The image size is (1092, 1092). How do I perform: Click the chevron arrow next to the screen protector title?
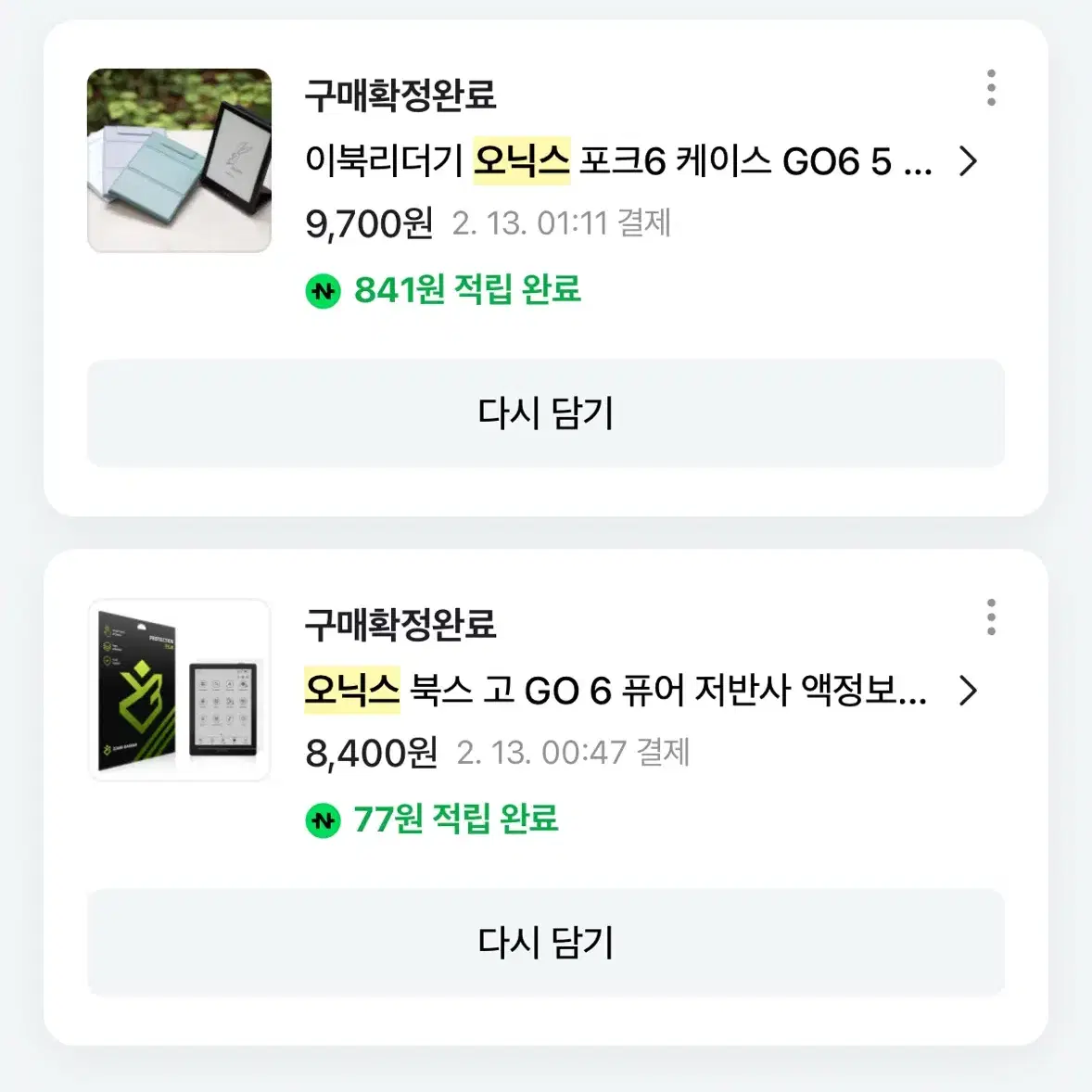(x=970, y=691)
